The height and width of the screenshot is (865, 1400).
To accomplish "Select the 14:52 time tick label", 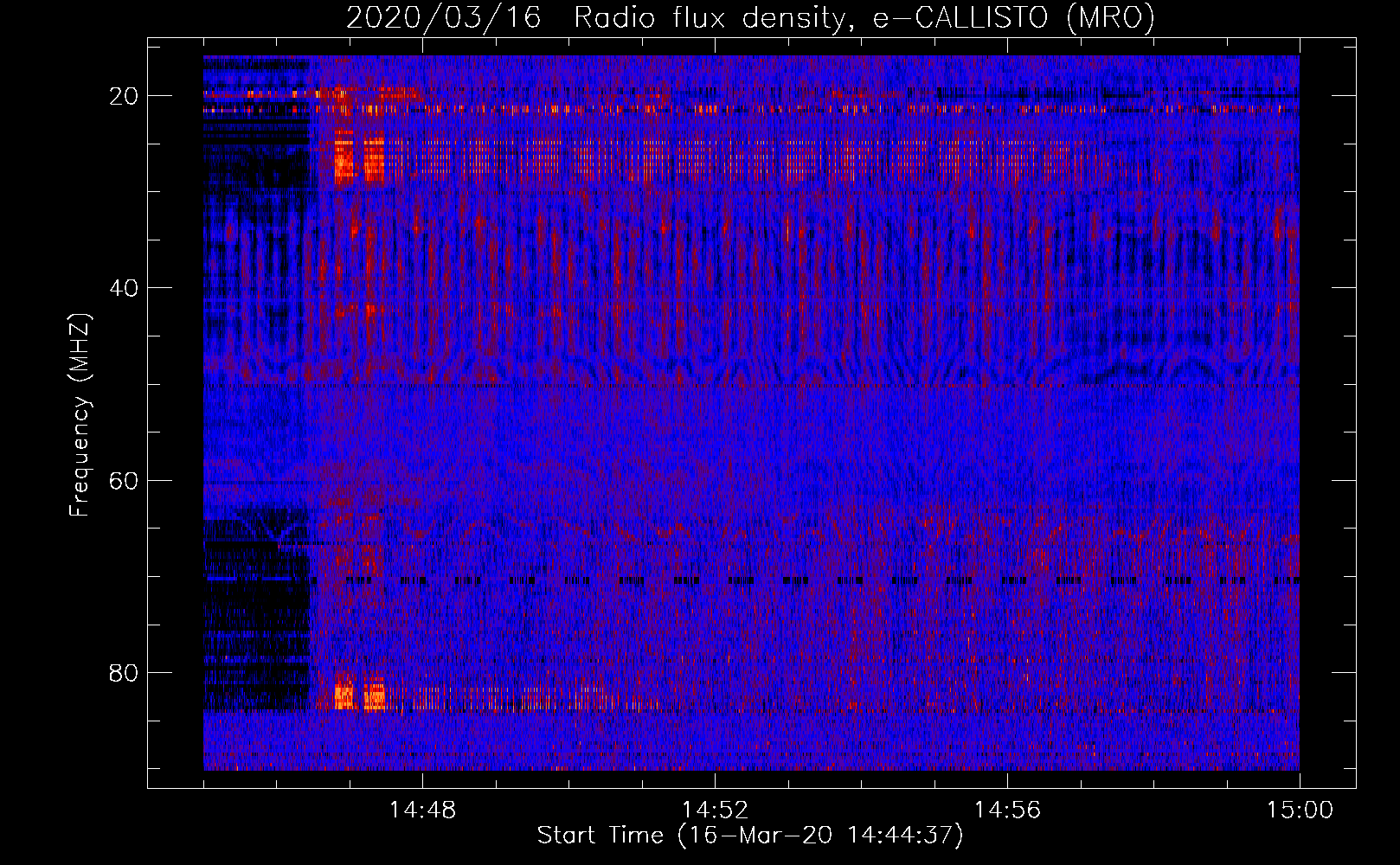I will click(715, 811).
